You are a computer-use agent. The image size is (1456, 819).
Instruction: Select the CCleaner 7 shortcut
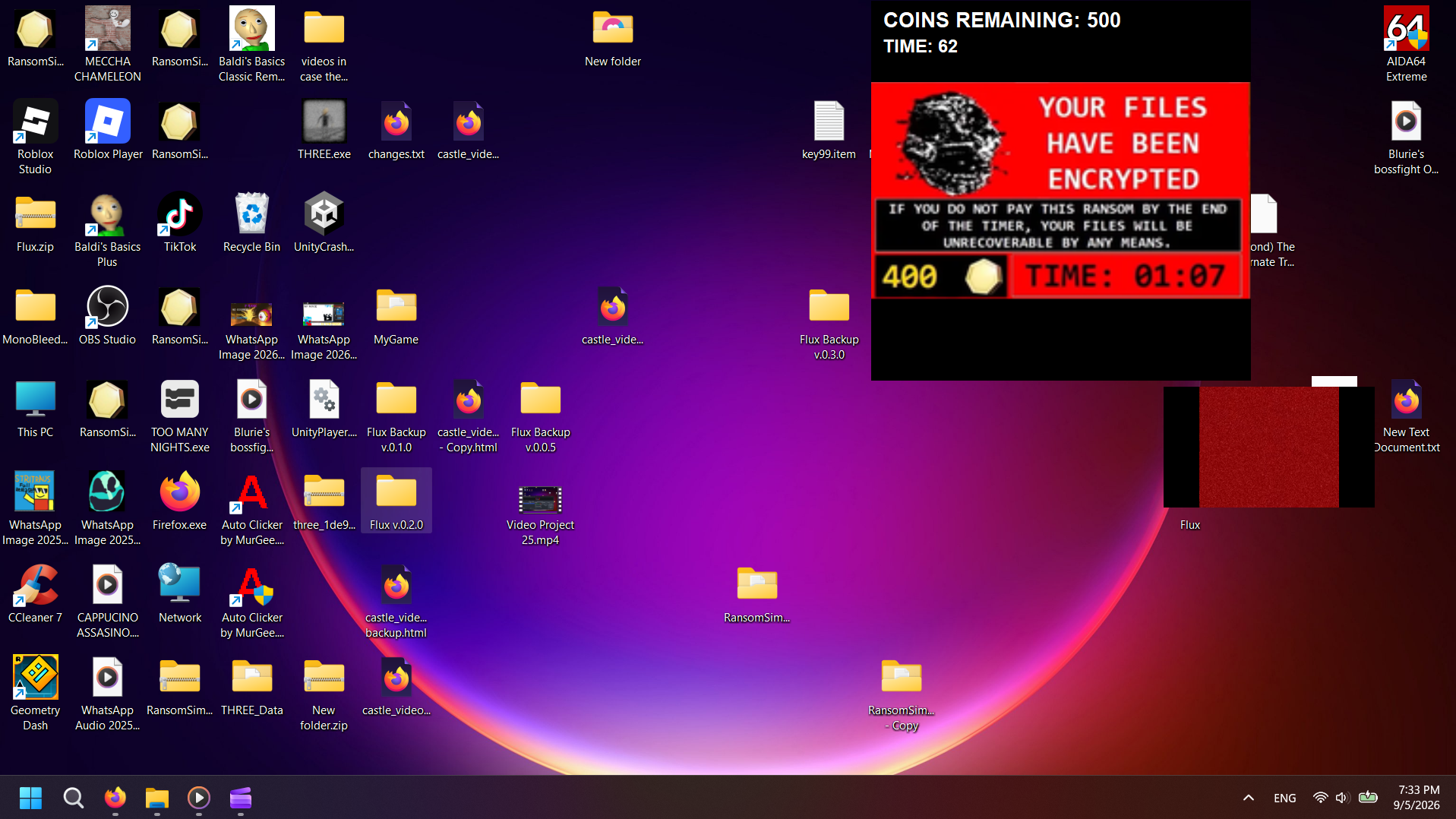35,593
